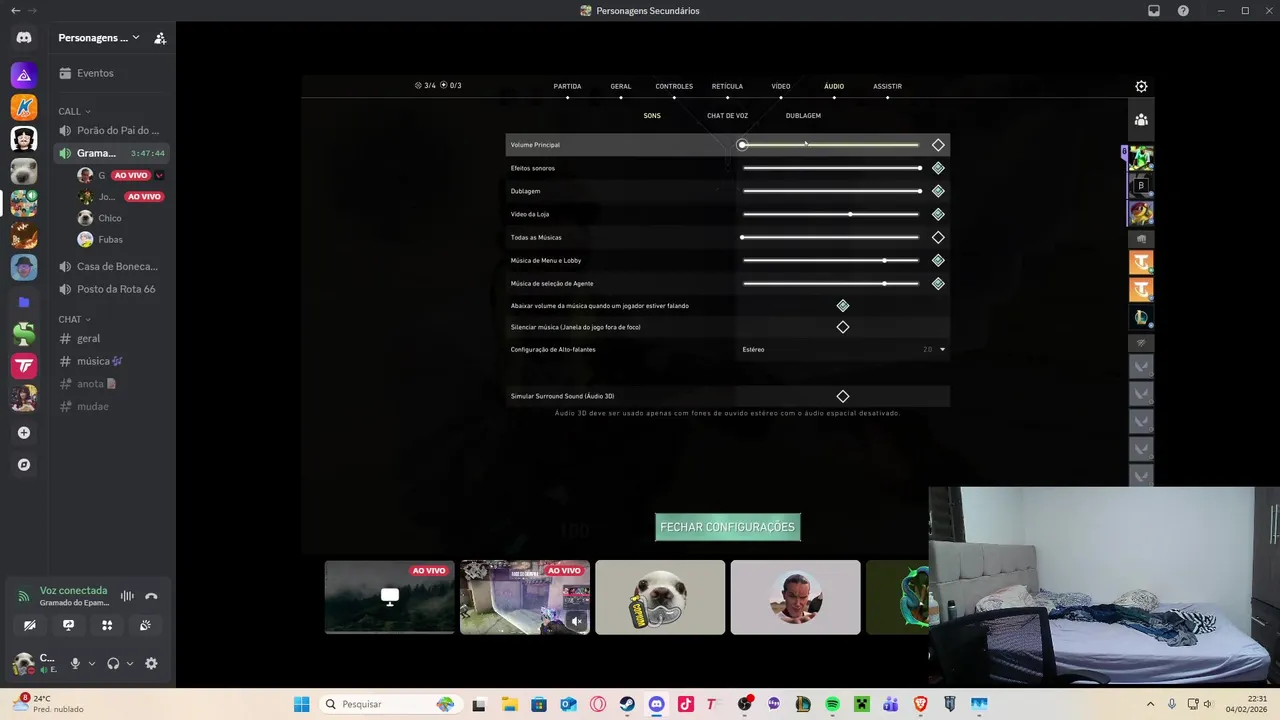This screenshot has width=1280, height=720.
Task: Collapse the CHAT category
Action: pos(74,319)
